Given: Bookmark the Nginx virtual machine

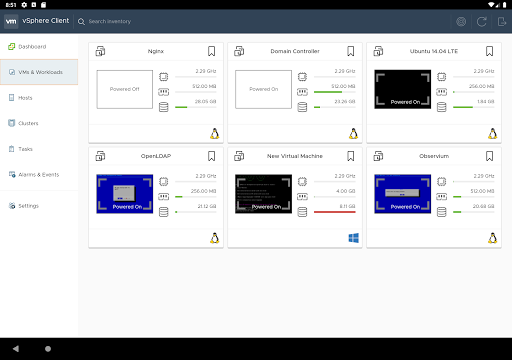Looking at the screenshot, I should click(x=211, y=51).
